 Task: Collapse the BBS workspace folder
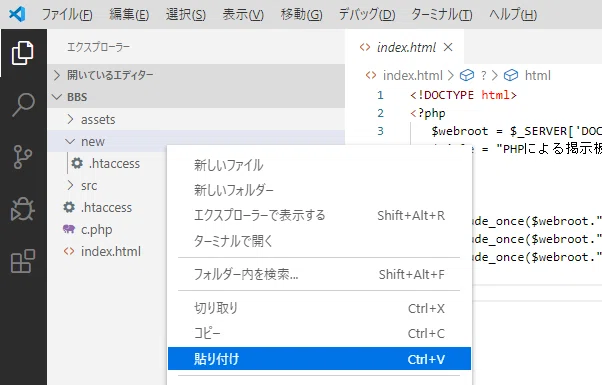196,97
